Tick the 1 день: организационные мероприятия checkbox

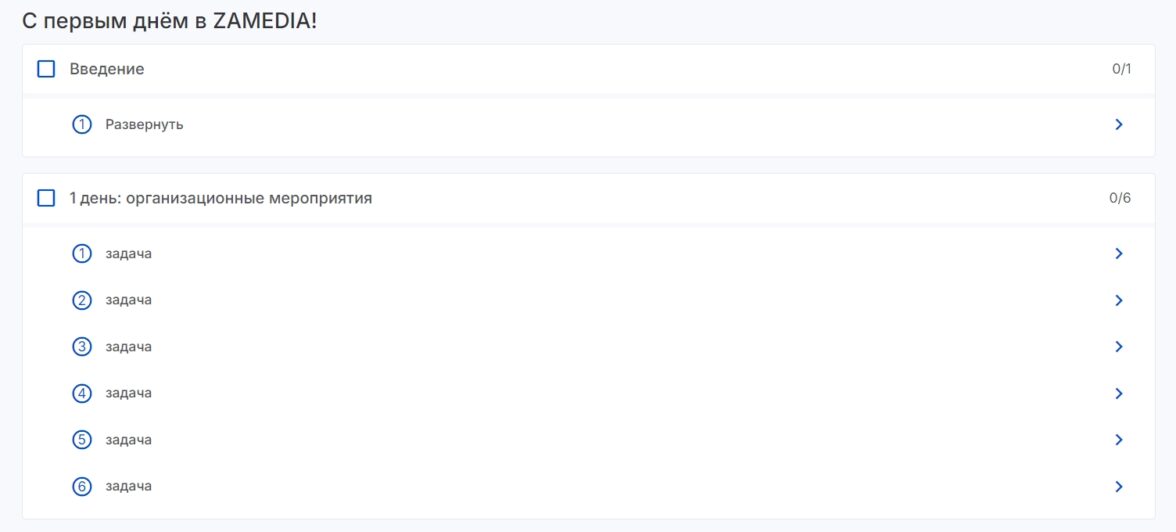[46, 198]
